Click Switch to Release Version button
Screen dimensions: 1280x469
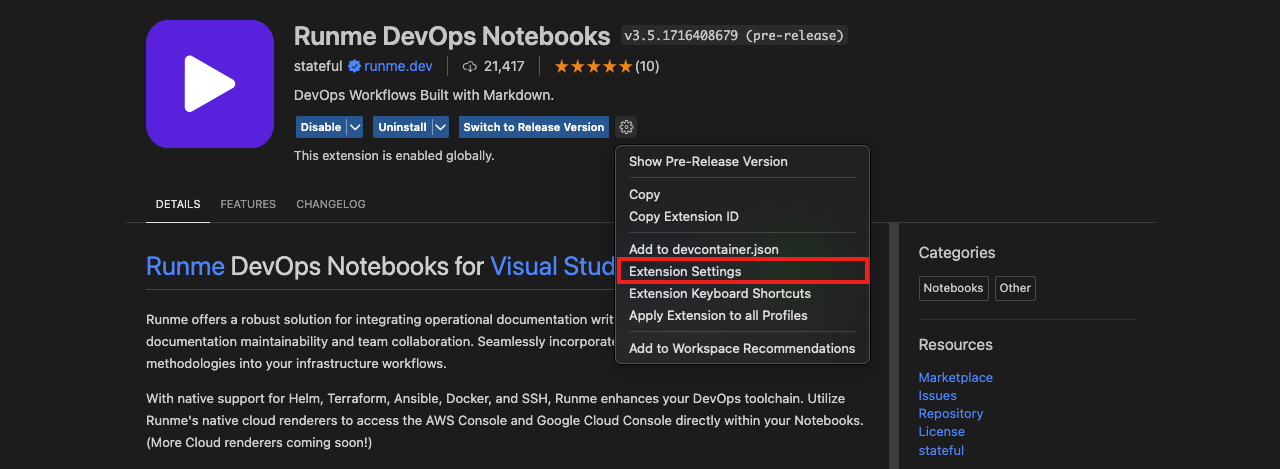point(533,127)
